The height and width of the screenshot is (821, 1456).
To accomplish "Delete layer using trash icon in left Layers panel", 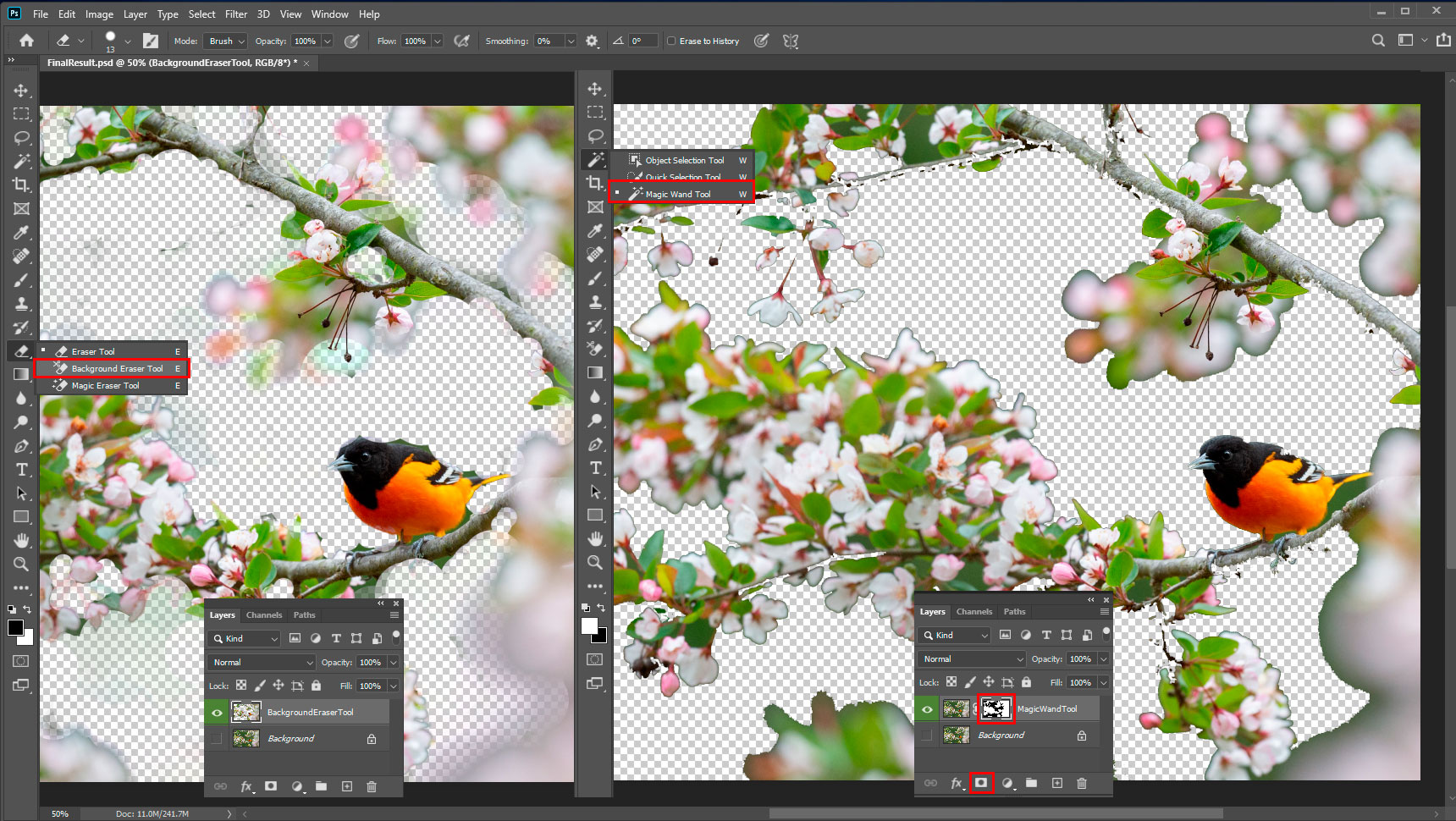I will (x=371, y=786).
